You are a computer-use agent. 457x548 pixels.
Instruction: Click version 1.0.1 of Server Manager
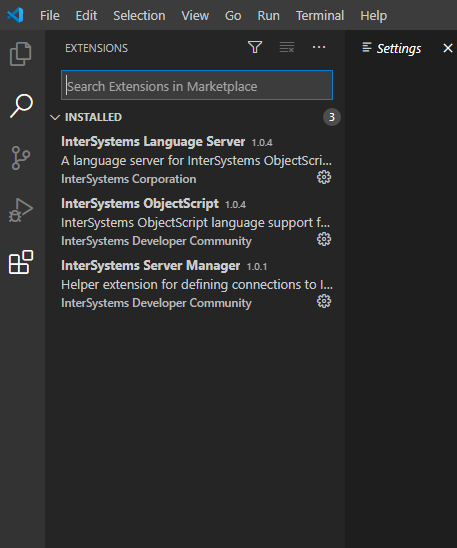pos(257,267)
